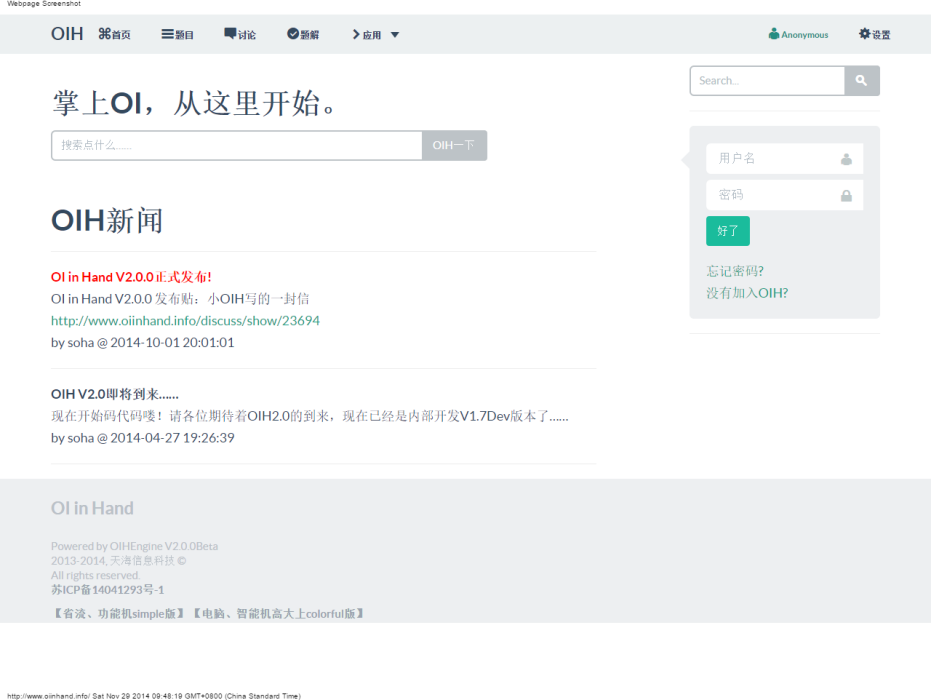Image resolution: width=931 pixels, height=700 pixels.
Task: Switch to the 省流、功能机simple版 version
Action: click(x=119, y=613)
